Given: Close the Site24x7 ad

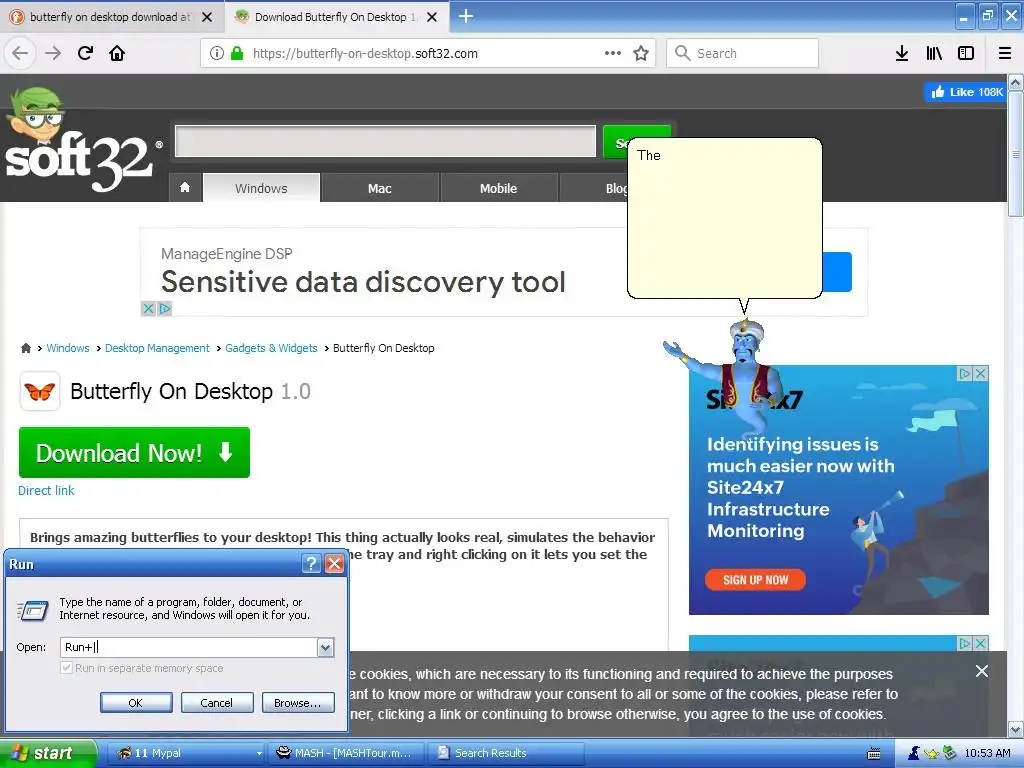Looking at the screenshot, I should (x=980, y=374).
